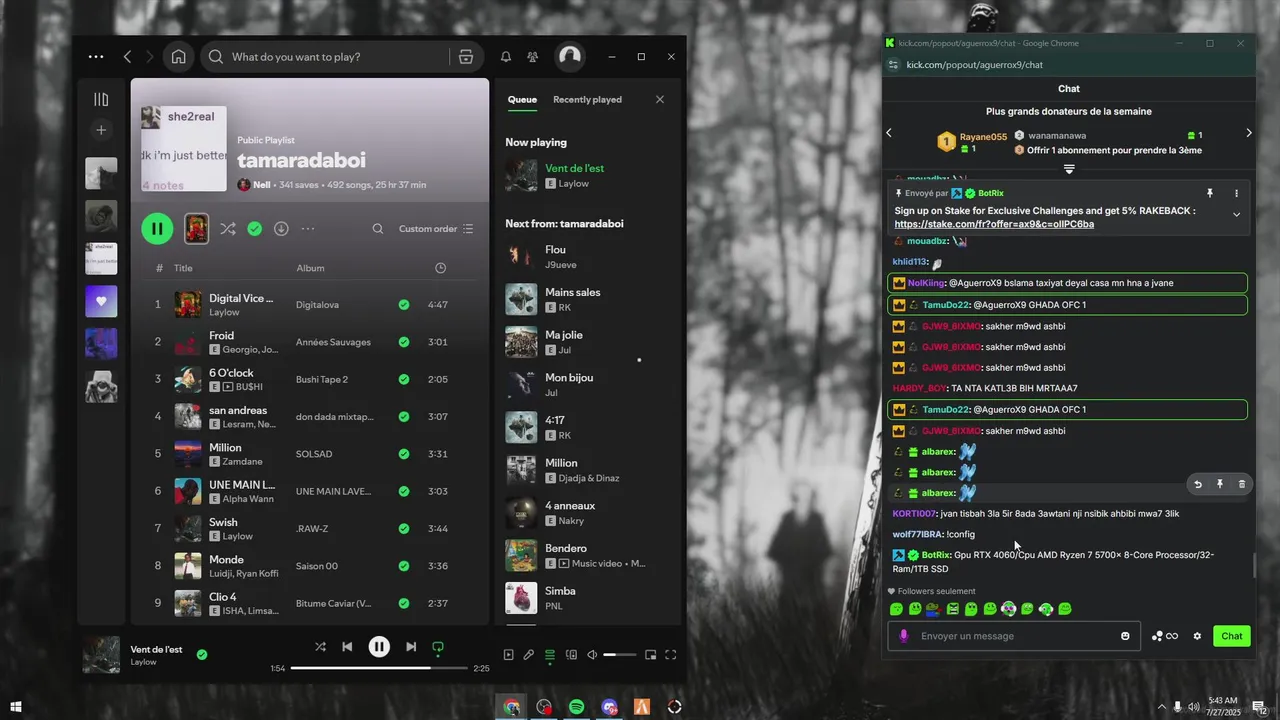Show next donor with right arrow in Kick chat
1280x720 pixels.
[x=1248, y=133]
